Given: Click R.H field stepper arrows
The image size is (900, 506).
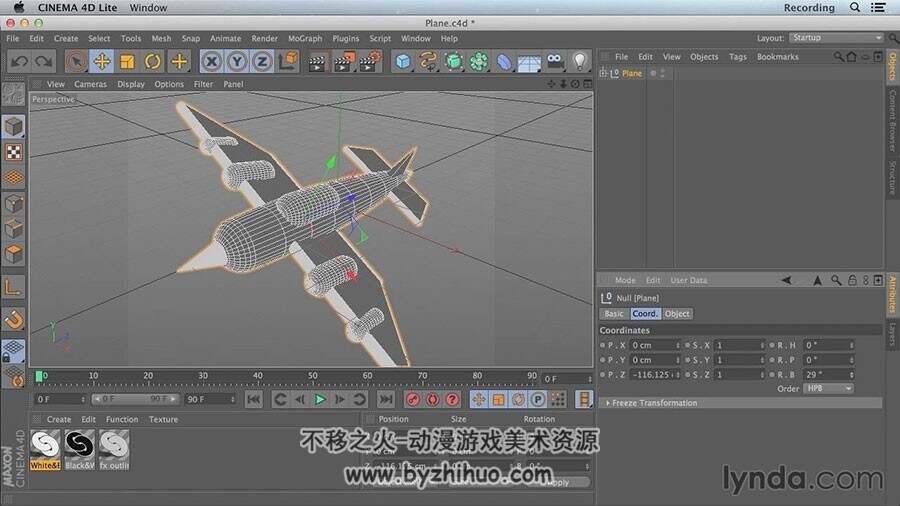Looking at the screenshot, I should tap(851, 345).
